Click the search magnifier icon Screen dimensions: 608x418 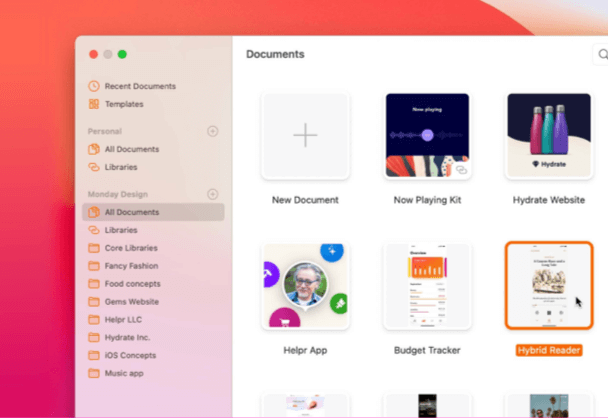(x=602, y=55)
